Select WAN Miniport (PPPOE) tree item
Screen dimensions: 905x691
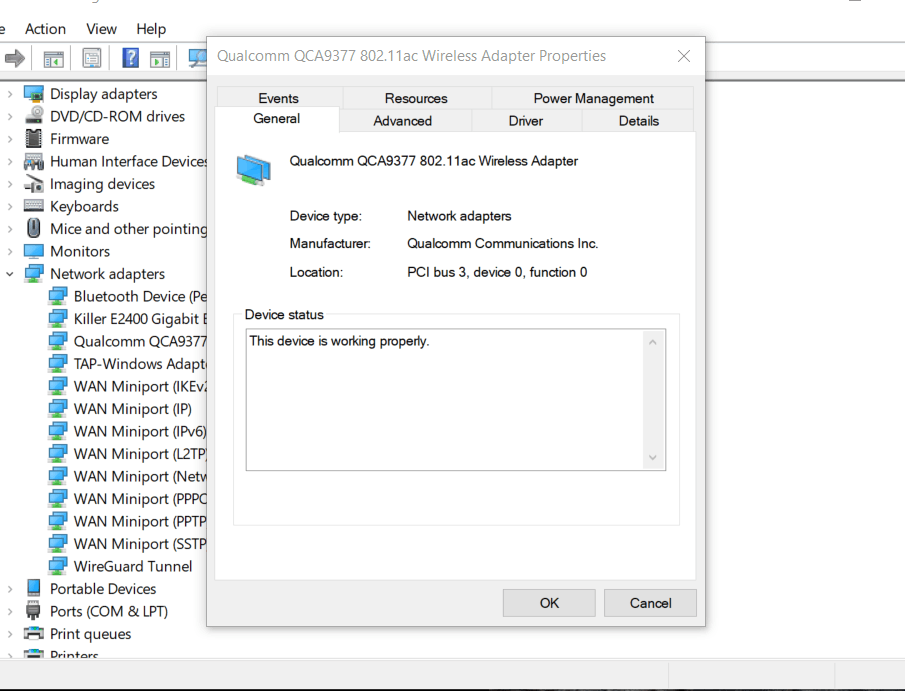pos(140,499)
